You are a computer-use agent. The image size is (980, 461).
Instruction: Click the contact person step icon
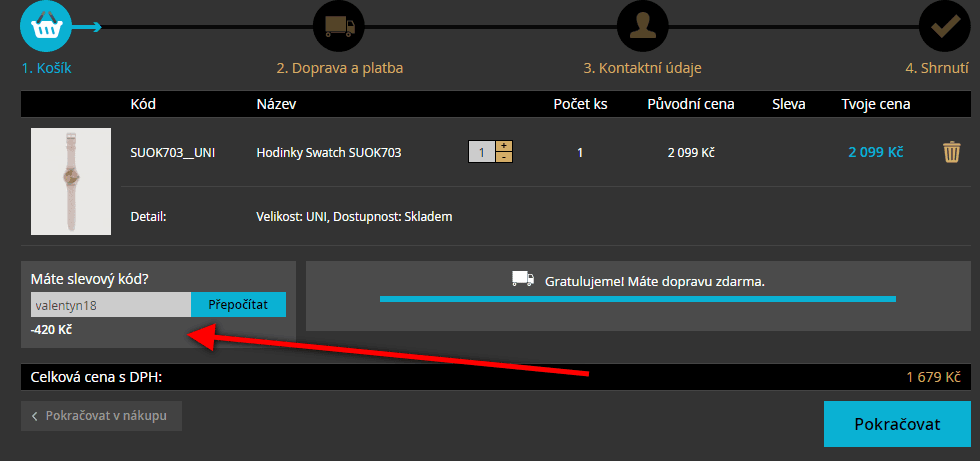point(642,27)
